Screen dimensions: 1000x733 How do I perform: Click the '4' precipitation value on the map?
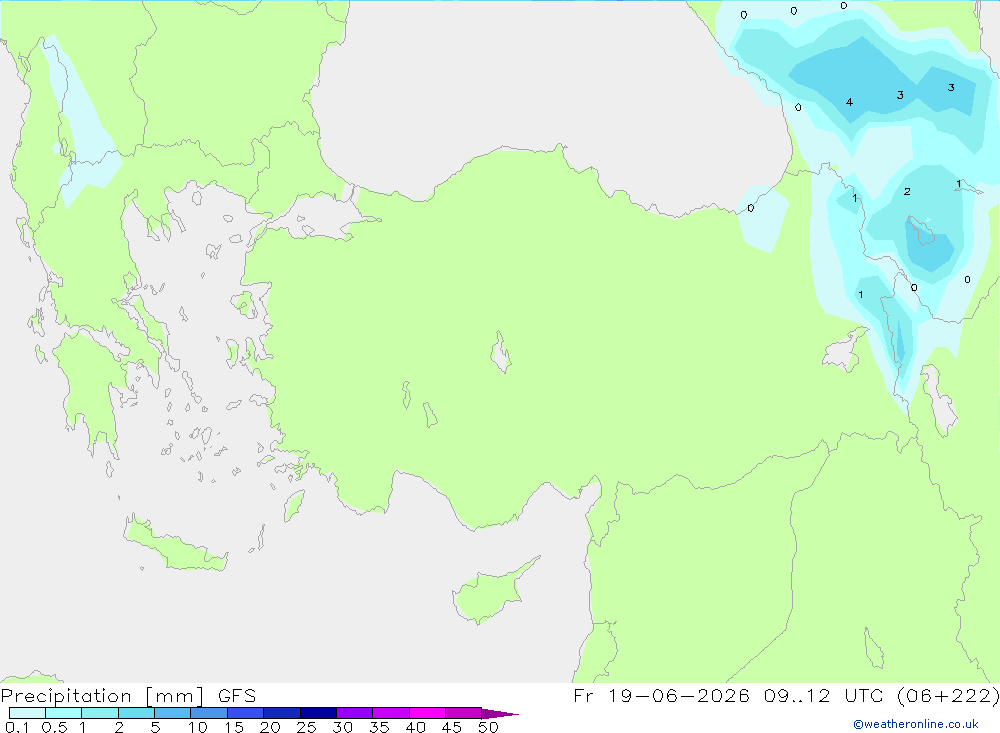click(x=849, y=102)
